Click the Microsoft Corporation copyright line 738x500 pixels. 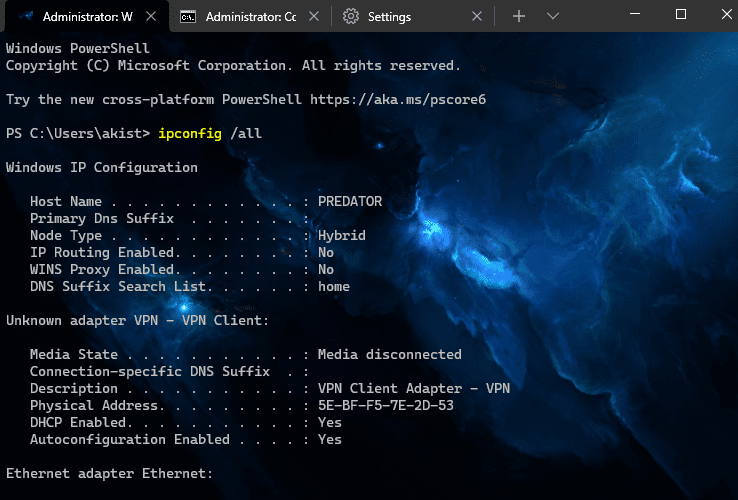click(233, 65)
